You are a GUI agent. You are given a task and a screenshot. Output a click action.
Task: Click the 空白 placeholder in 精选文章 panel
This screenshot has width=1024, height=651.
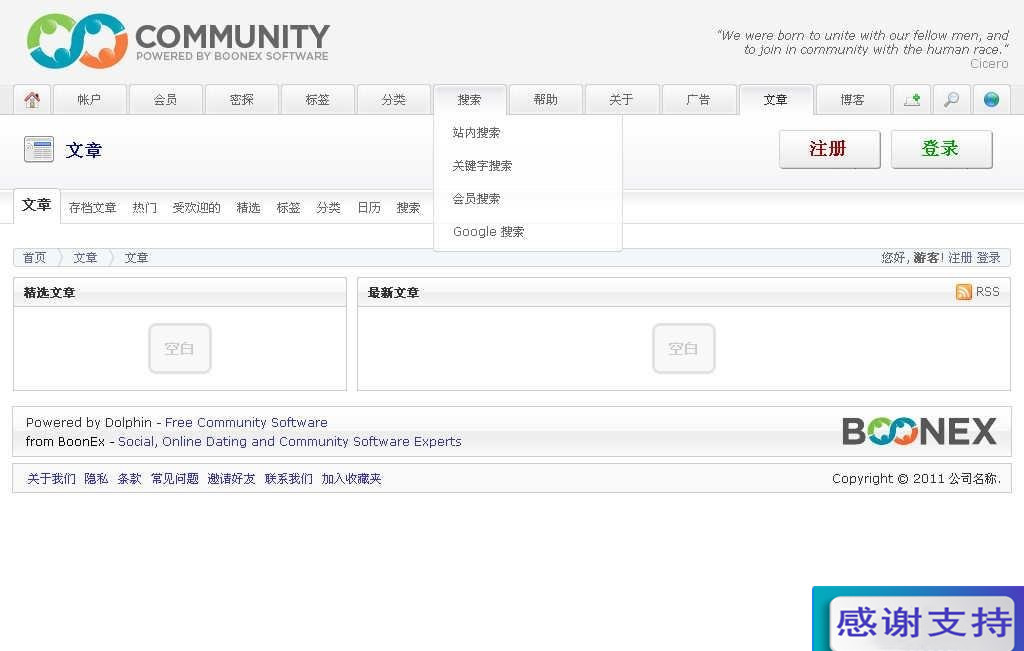pos(180,349)
